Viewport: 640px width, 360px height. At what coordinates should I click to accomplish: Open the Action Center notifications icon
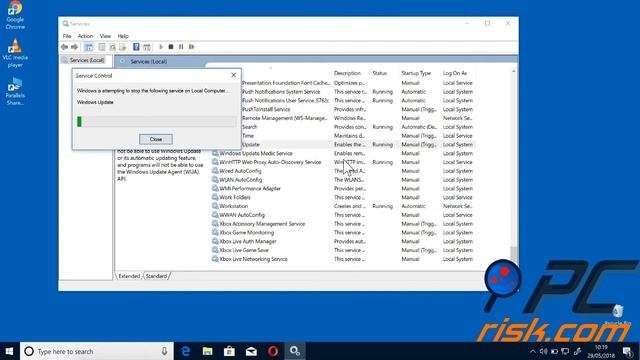click(628, 351)
